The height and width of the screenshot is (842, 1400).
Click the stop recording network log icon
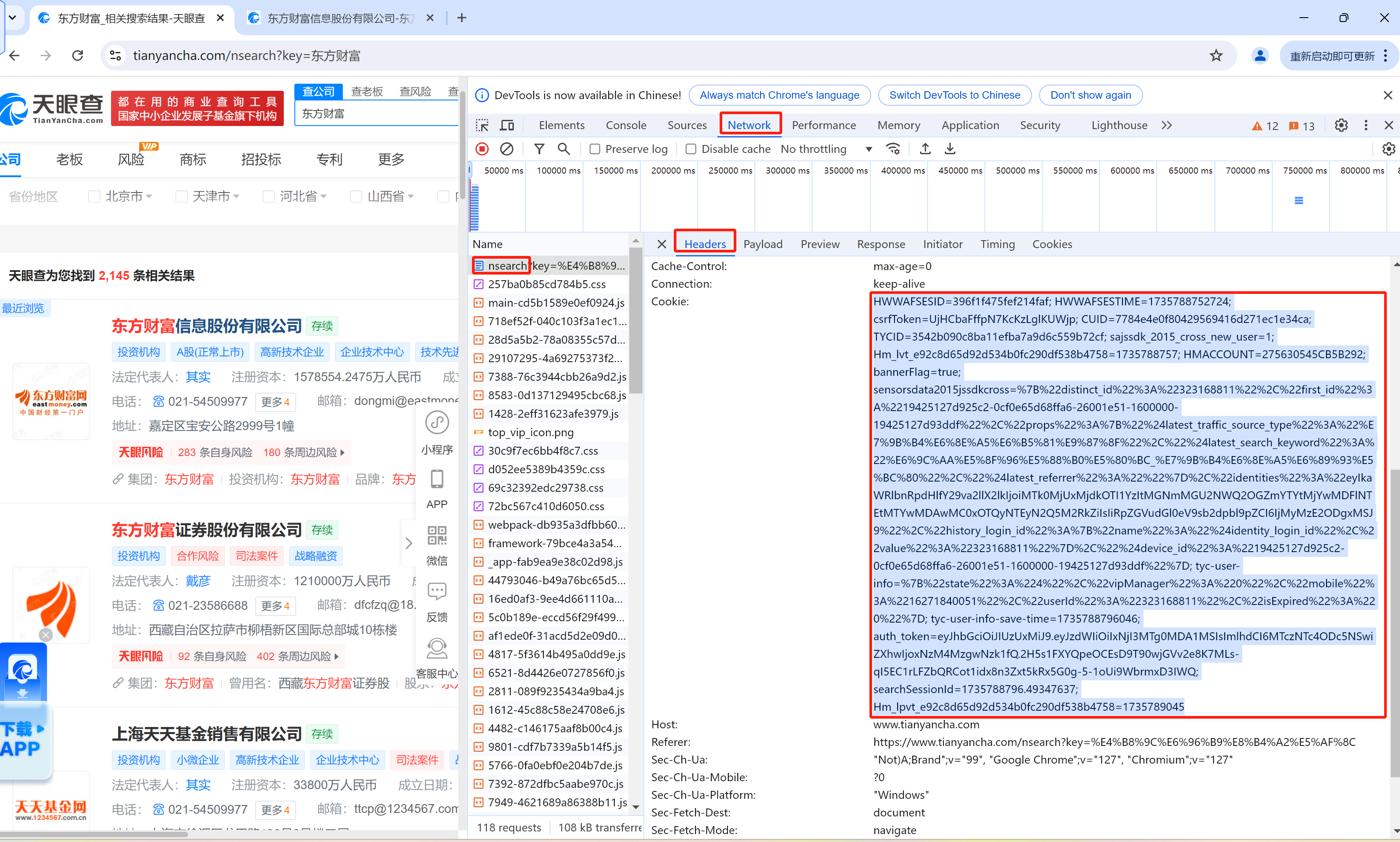click(482, 149)
